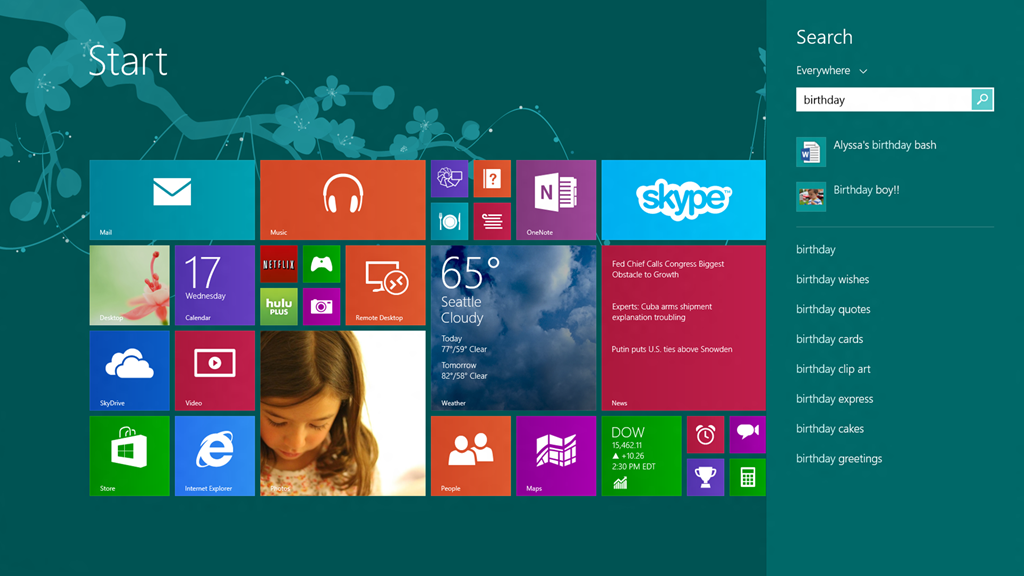Open the Music tile with headphones
Viewport: 1024px width, 576px height.
coord(343,200)
